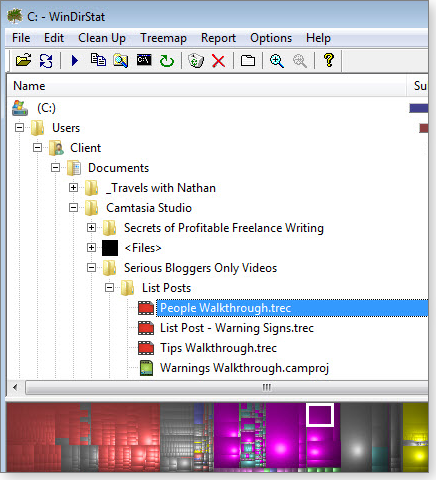Viewport: 436px width, 480px height.
Task: Click the Users folder icon
Action: tap(37, 128)
